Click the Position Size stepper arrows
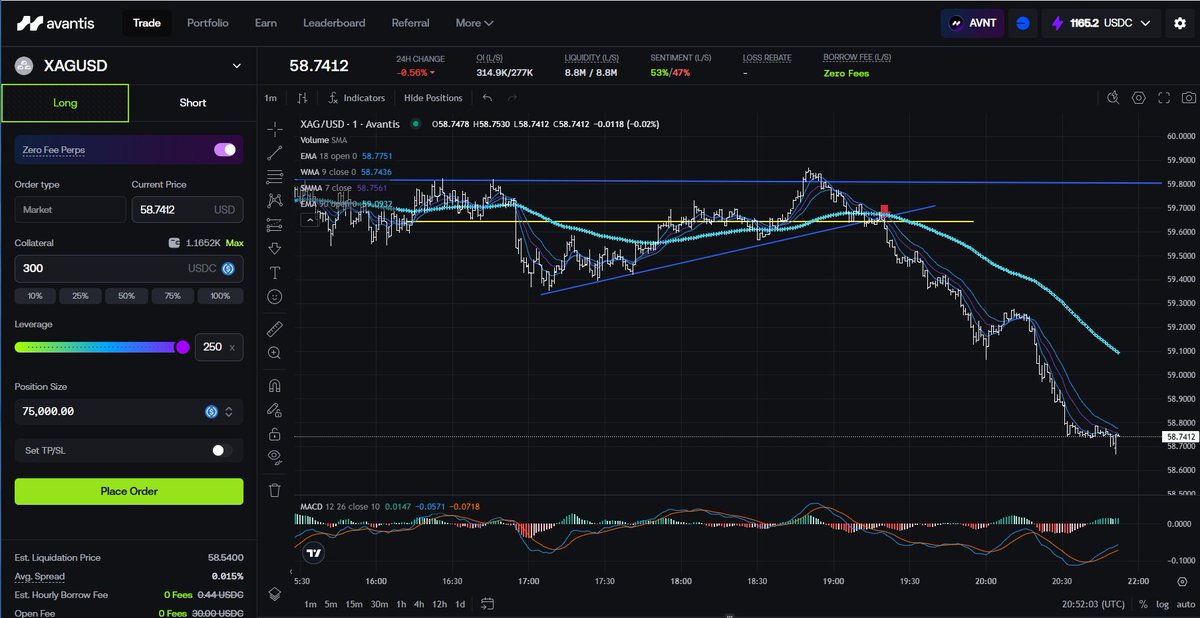 coord(229,412)
